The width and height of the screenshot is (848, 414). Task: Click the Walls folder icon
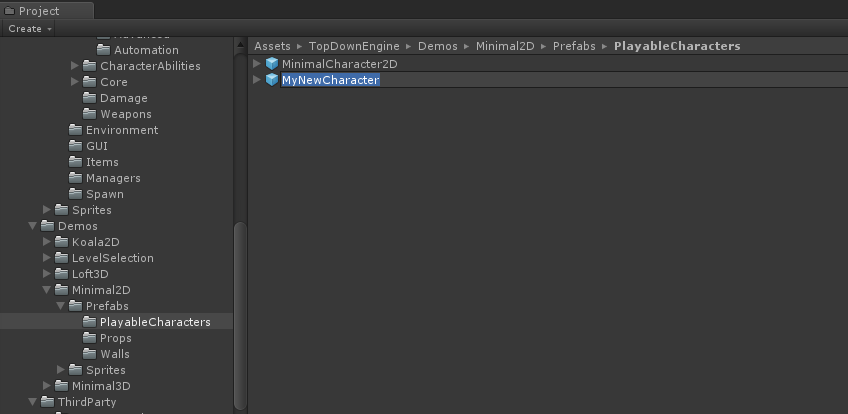(x=90, y=354)
